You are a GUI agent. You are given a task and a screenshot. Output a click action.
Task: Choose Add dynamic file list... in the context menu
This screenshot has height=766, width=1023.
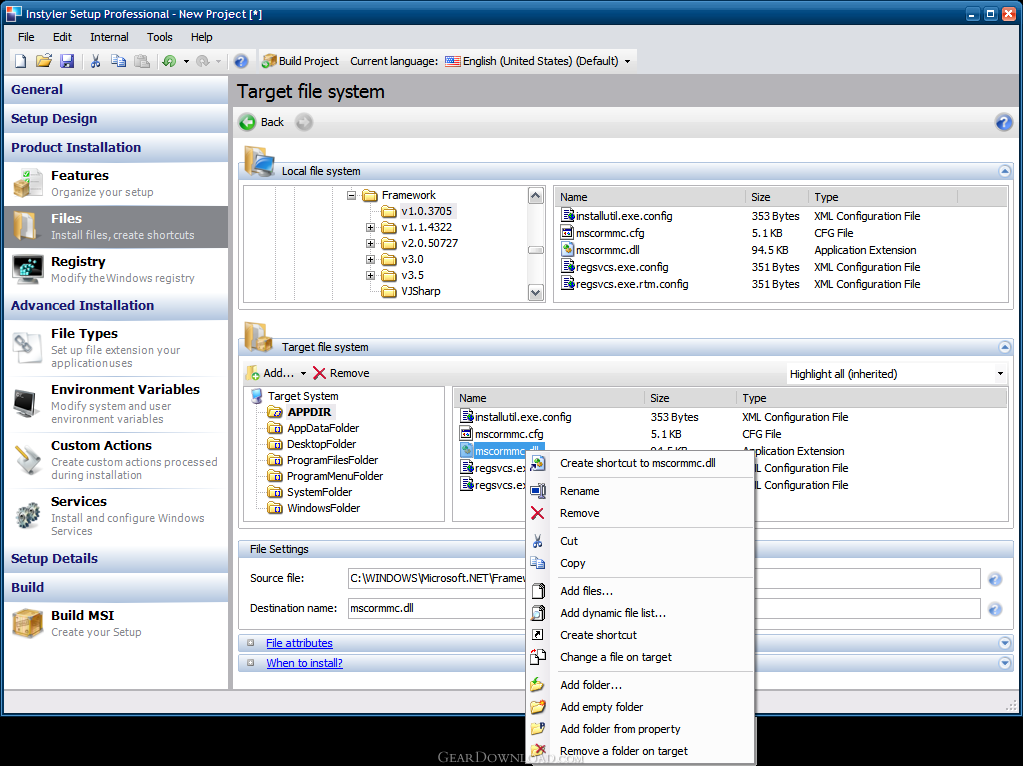[x=640, y=613]
